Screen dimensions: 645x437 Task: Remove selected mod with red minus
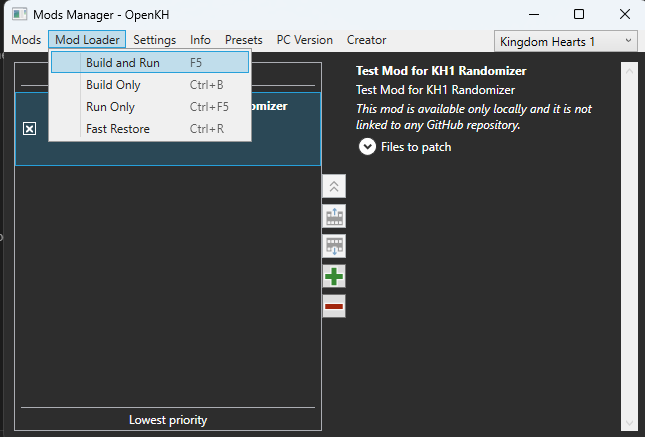click(334, 306)
